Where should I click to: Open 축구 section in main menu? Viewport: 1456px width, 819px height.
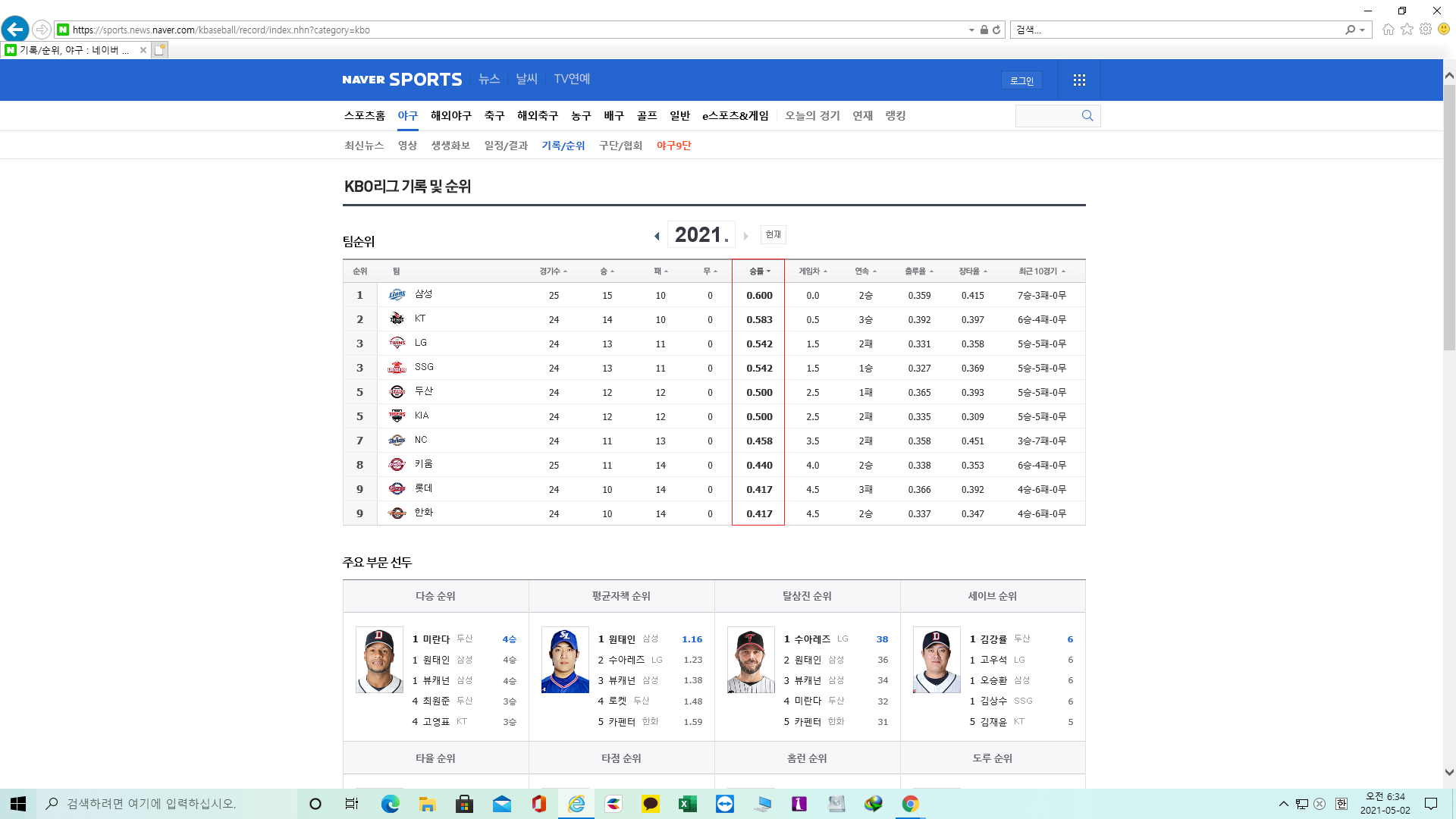(x=494, y=116)
